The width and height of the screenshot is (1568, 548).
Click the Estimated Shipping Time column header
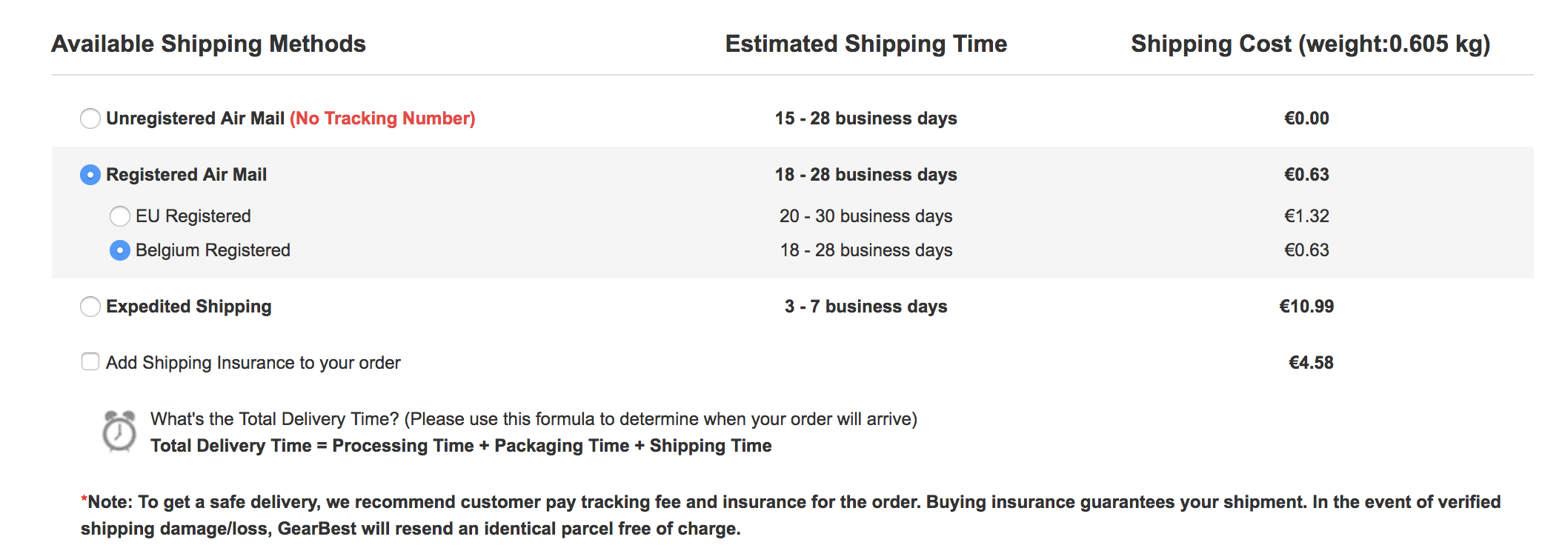[866, 44]
